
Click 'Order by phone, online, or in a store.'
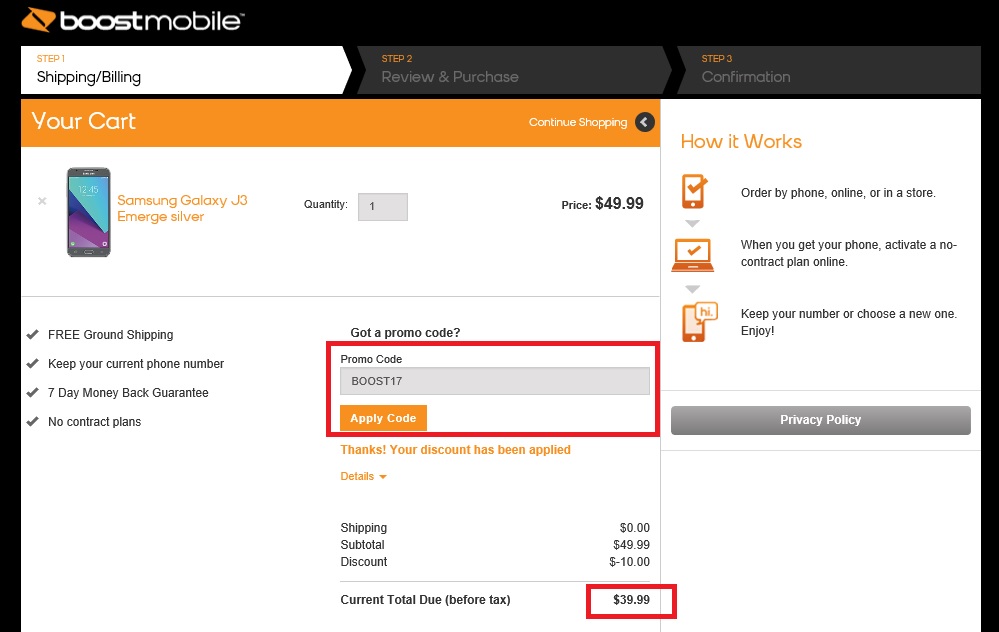pos(838,193)
